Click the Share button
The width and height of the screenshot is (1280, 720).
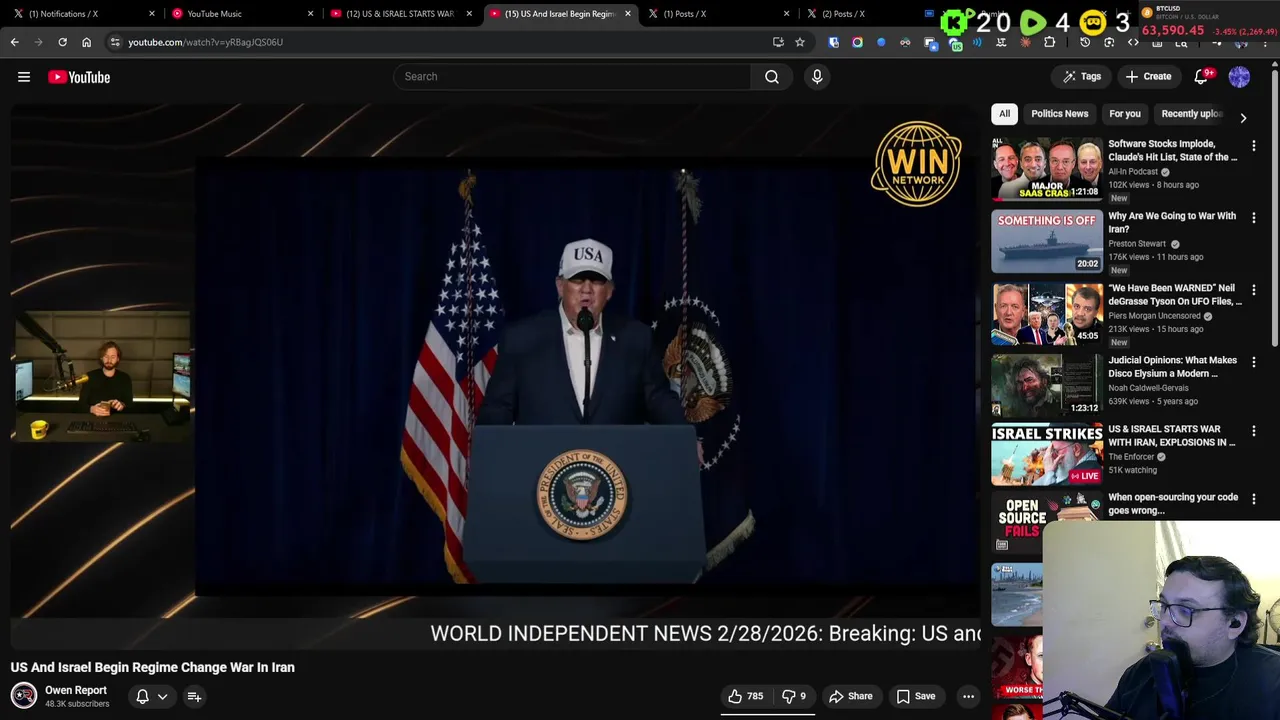pos(851,696)
